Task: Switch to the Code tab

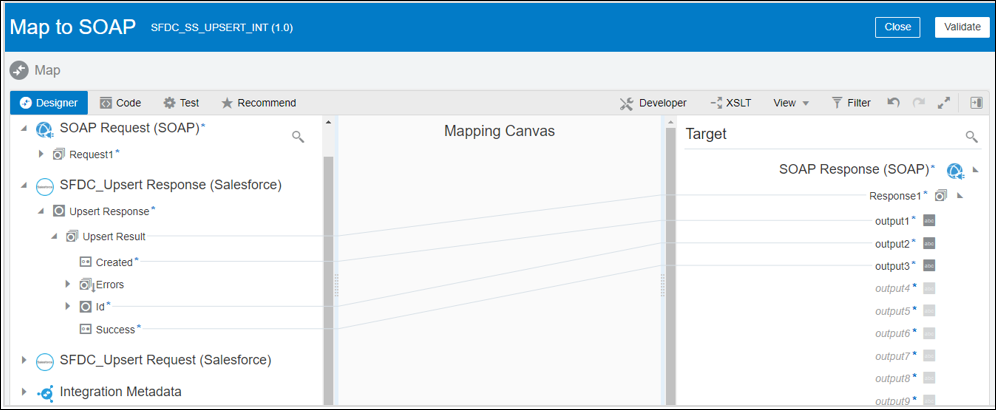Action: click(120, 103)
